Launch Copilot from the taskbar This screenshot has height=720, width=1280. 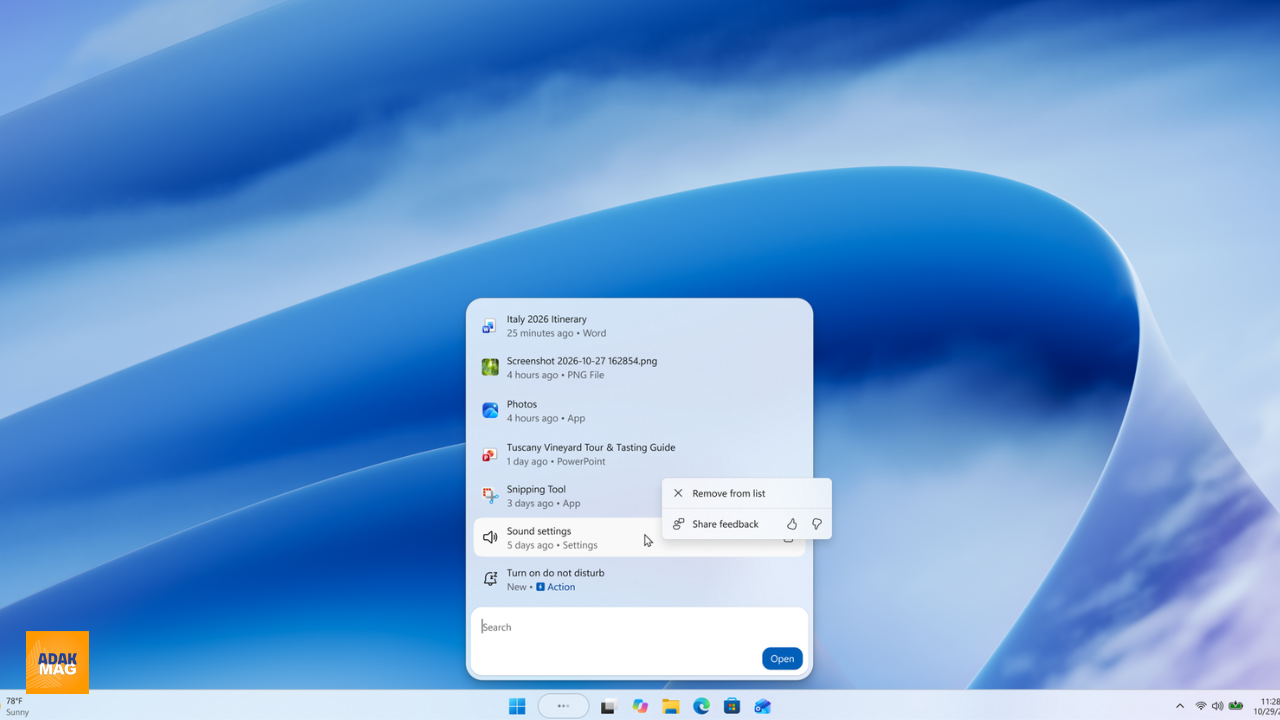[640, 706]
